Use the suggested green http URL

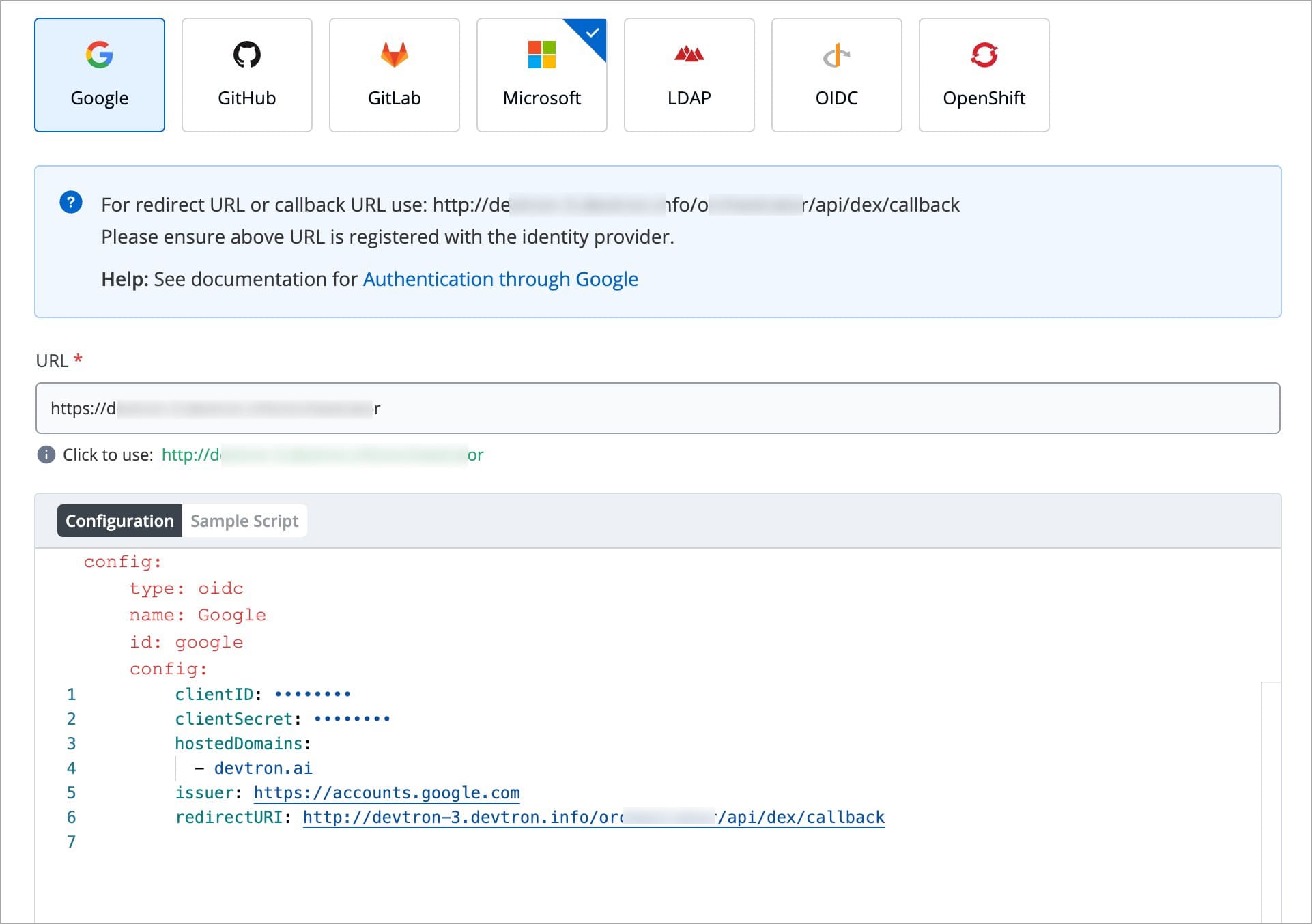pos(322,455)
